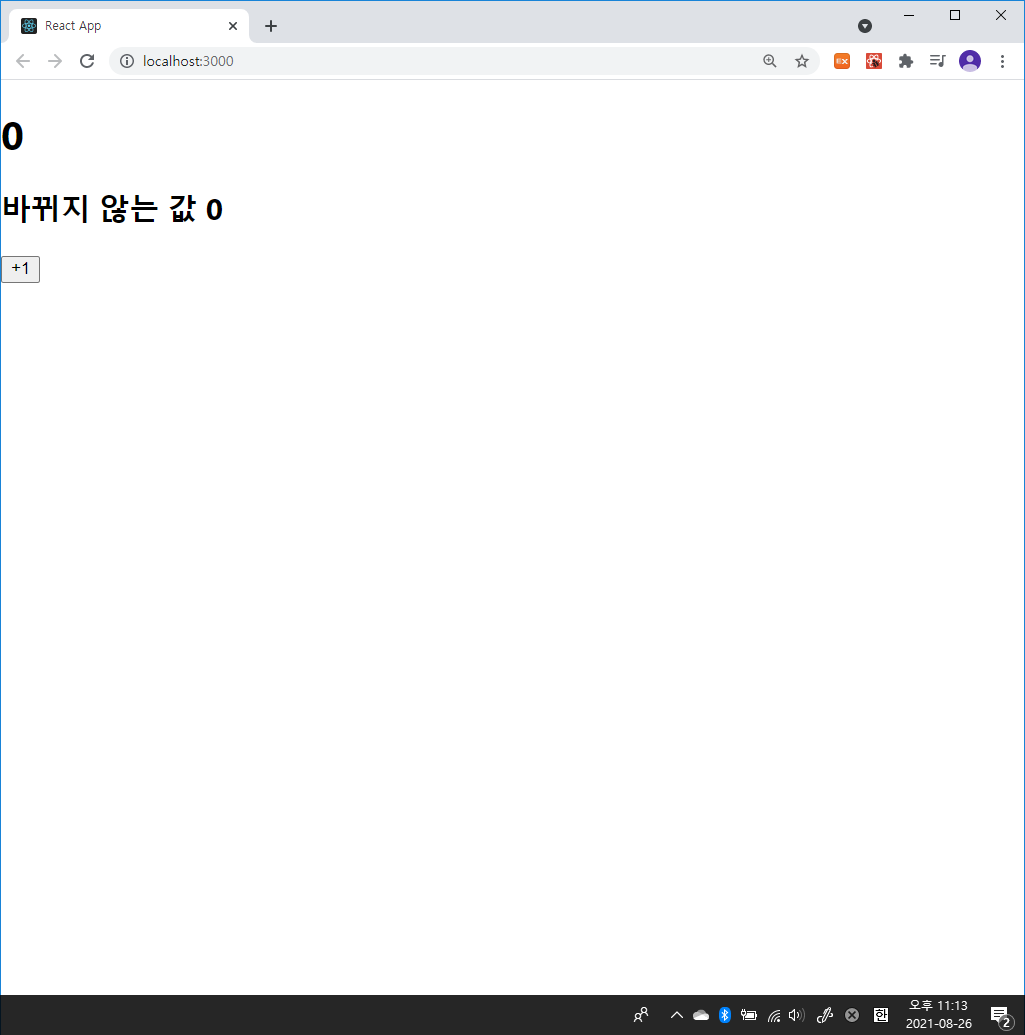Open the zoom magnifier in address bar

point(770,61)
